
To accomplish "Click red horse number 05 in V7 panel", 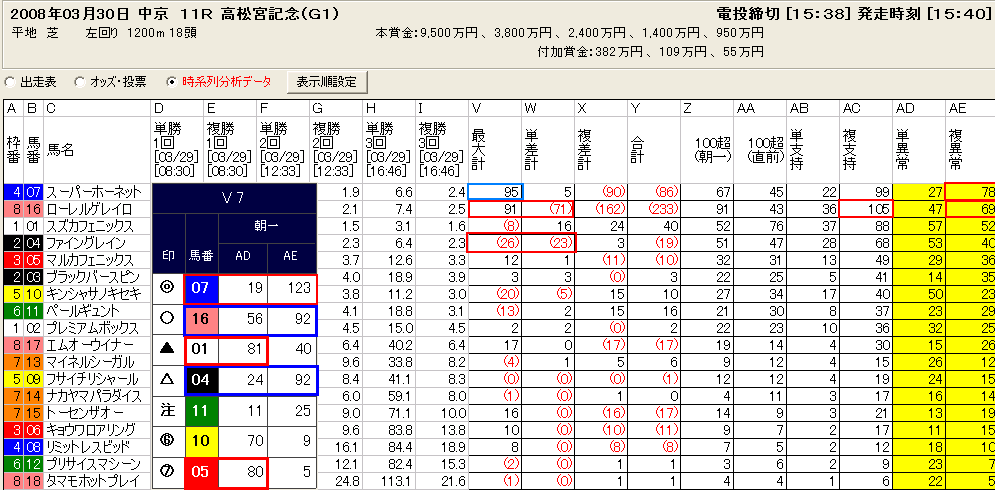I will (x=201, y=472).
